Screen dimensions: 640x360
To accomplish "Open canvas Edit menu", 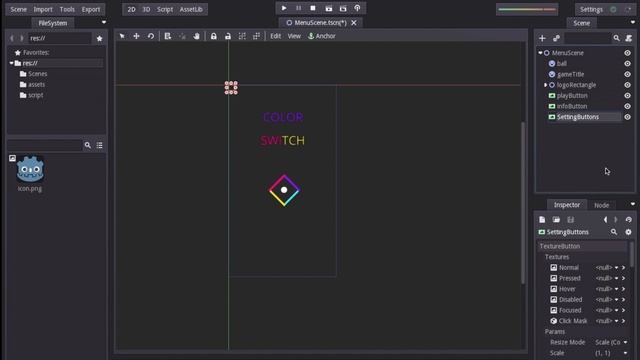I will (276, 36).
